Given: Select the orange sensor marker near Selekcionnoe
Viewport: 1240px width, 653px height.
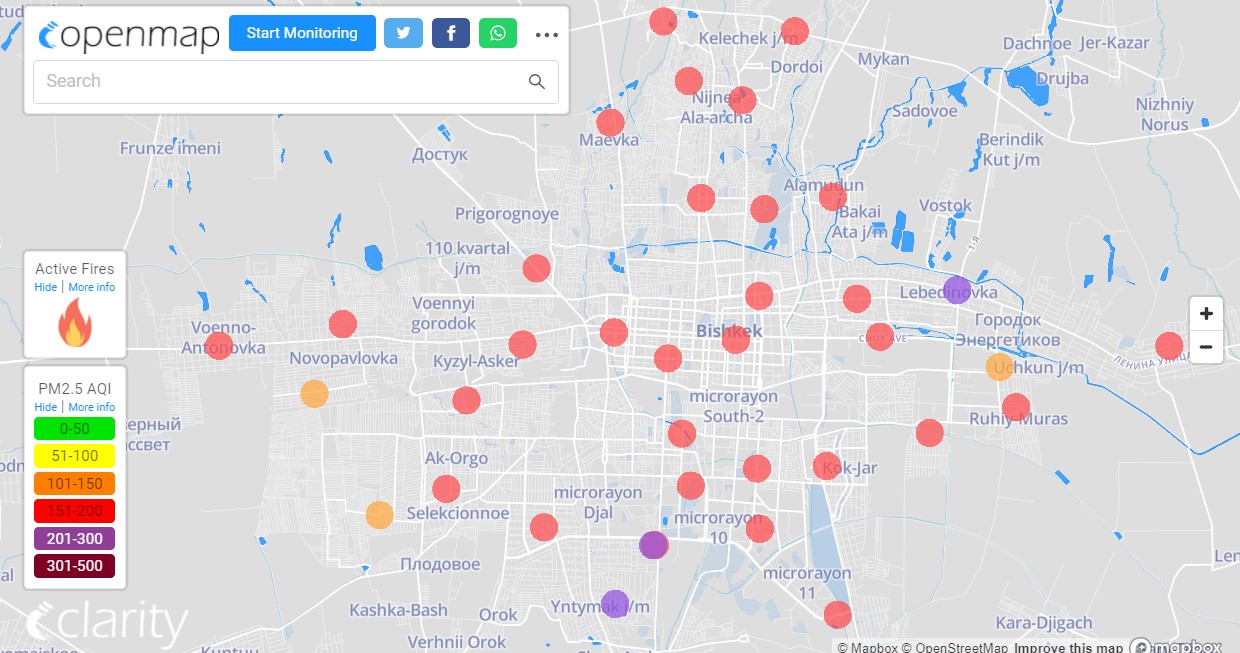Looking at the screenshot, I should pos(379,515).
